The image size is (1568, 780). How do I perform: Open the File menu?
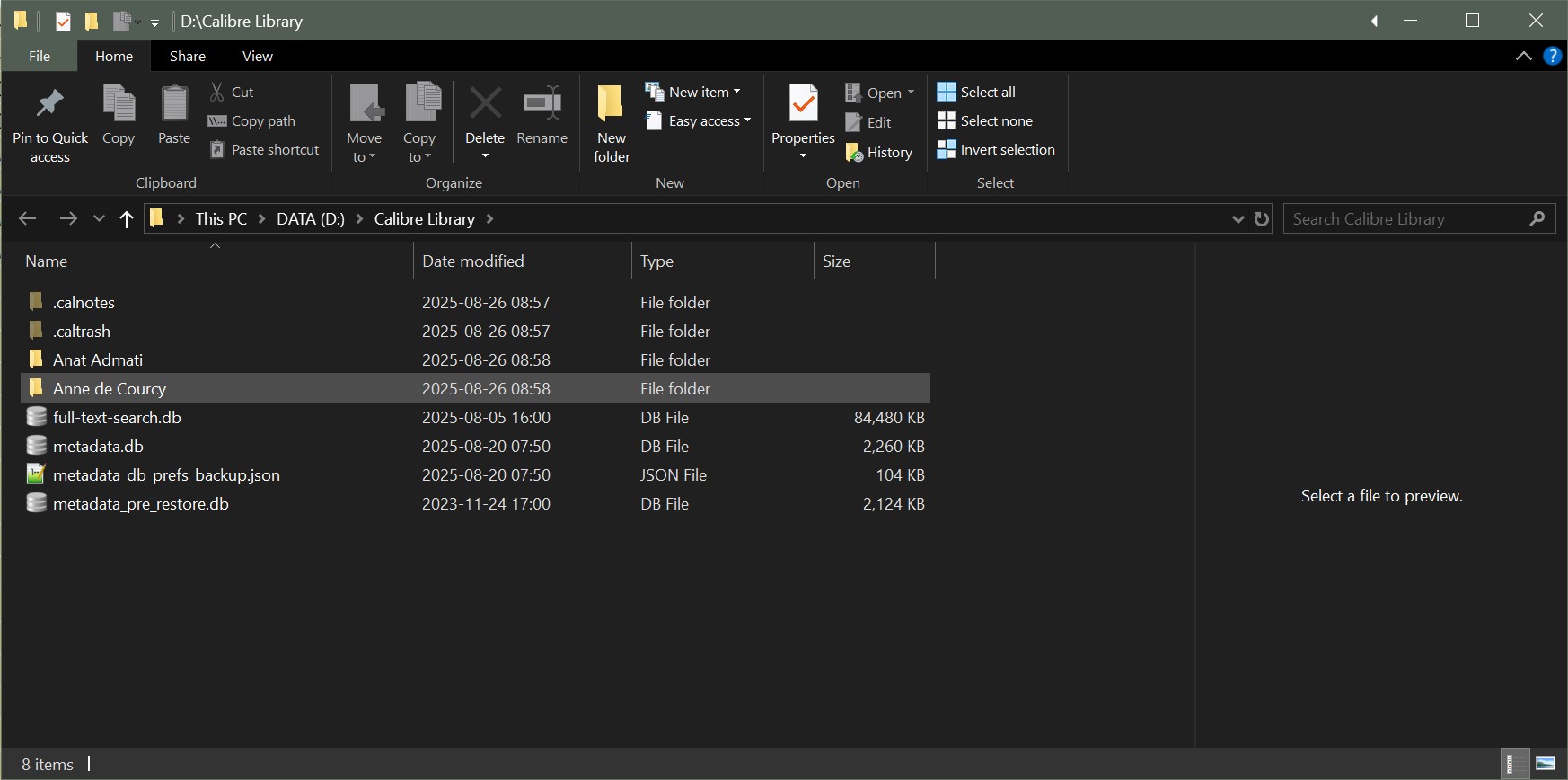(x=40, y=56)
